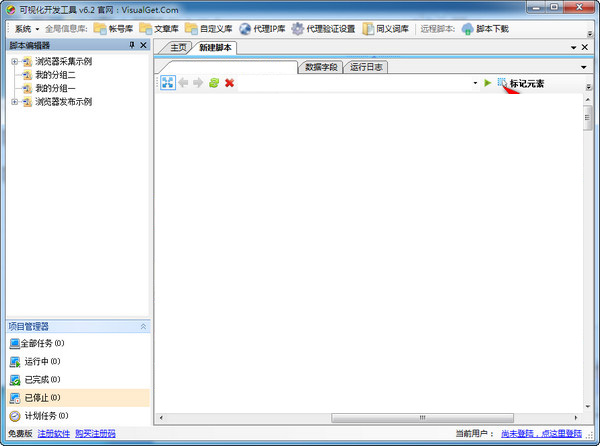
Task: Select the blank first inner tab
Action: pos(230,67)
